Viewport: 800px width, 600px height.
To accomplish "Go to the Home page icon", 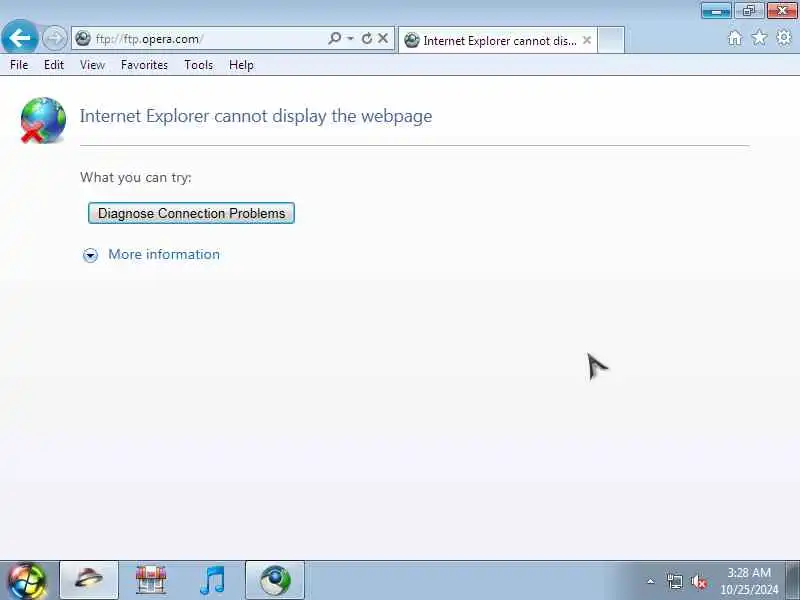I will [x=735, y=38].
